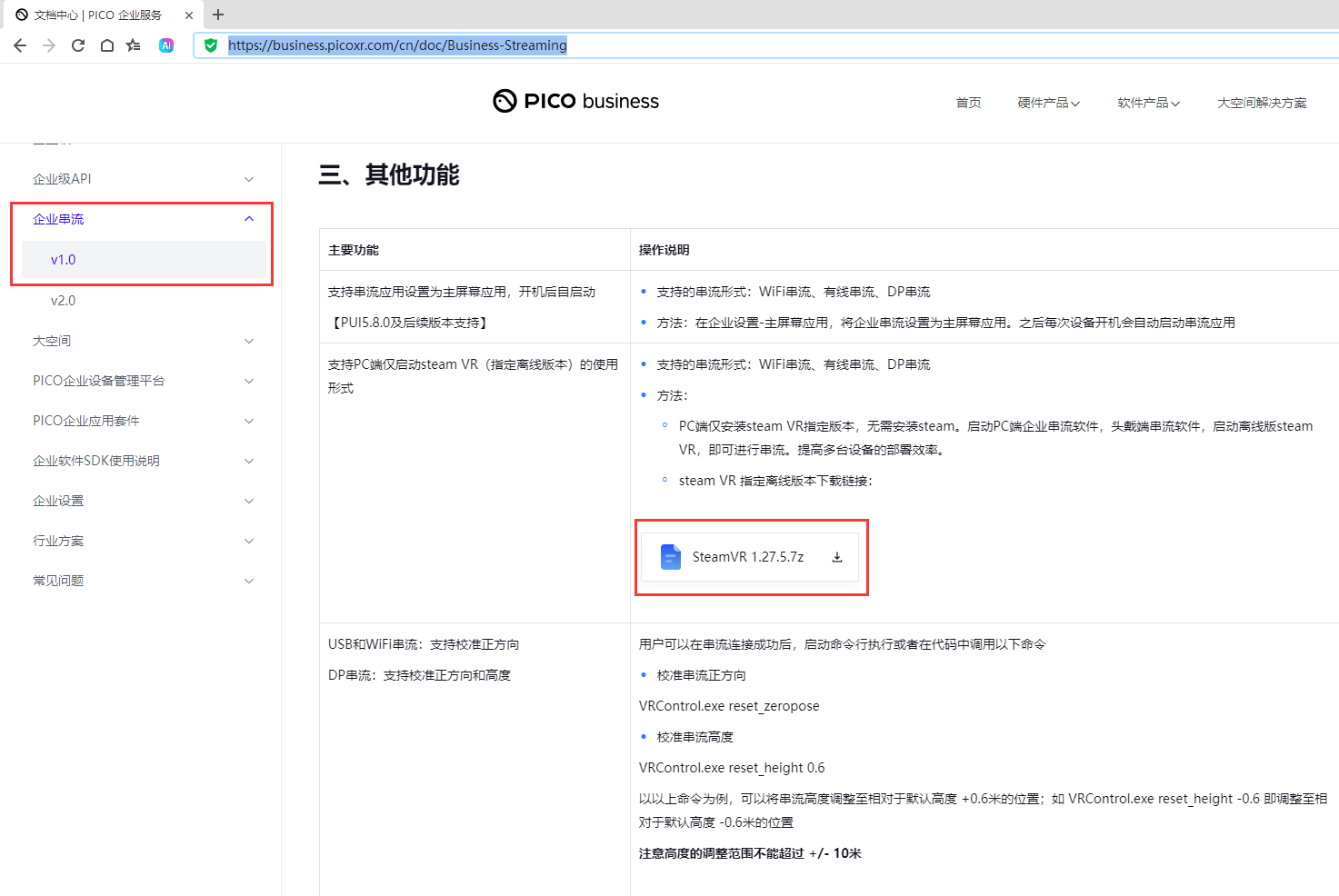Click the AI assistant icon in toolbar

(x=166, y=45)
